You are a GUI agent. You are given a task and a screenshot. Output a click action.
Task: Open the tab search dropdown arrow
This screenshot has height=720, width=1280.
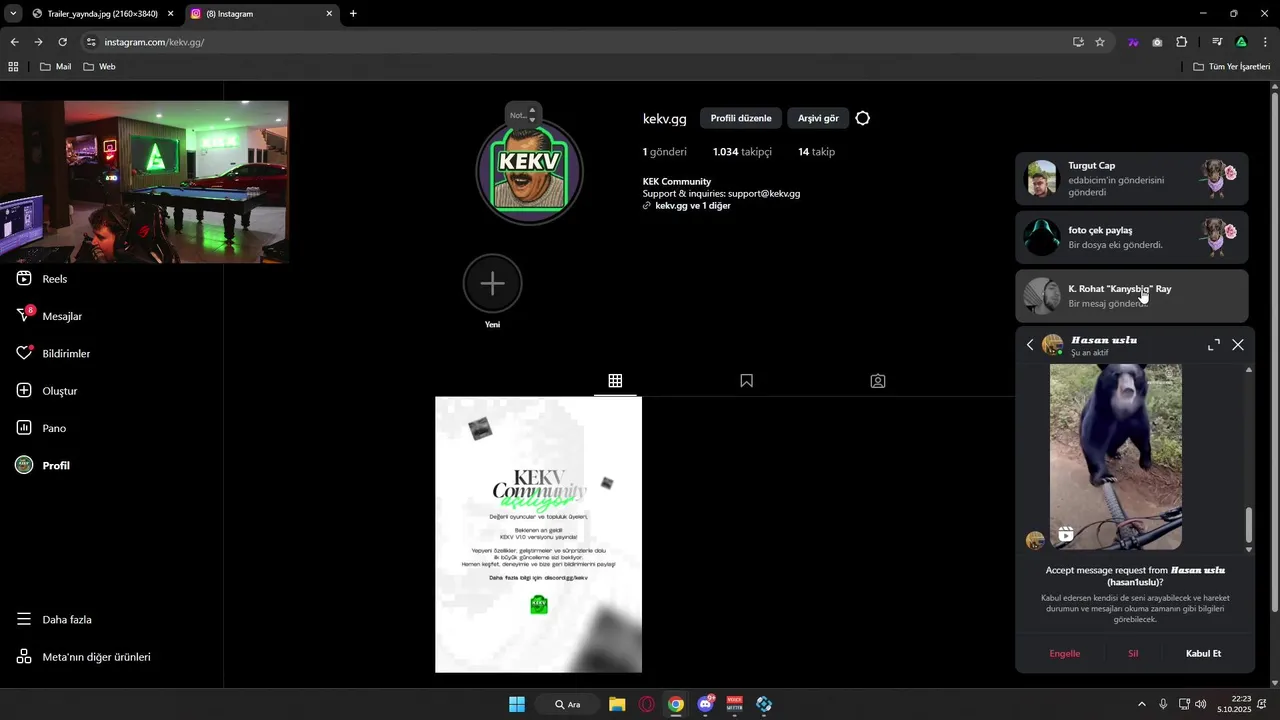click(x=13, y=14)
